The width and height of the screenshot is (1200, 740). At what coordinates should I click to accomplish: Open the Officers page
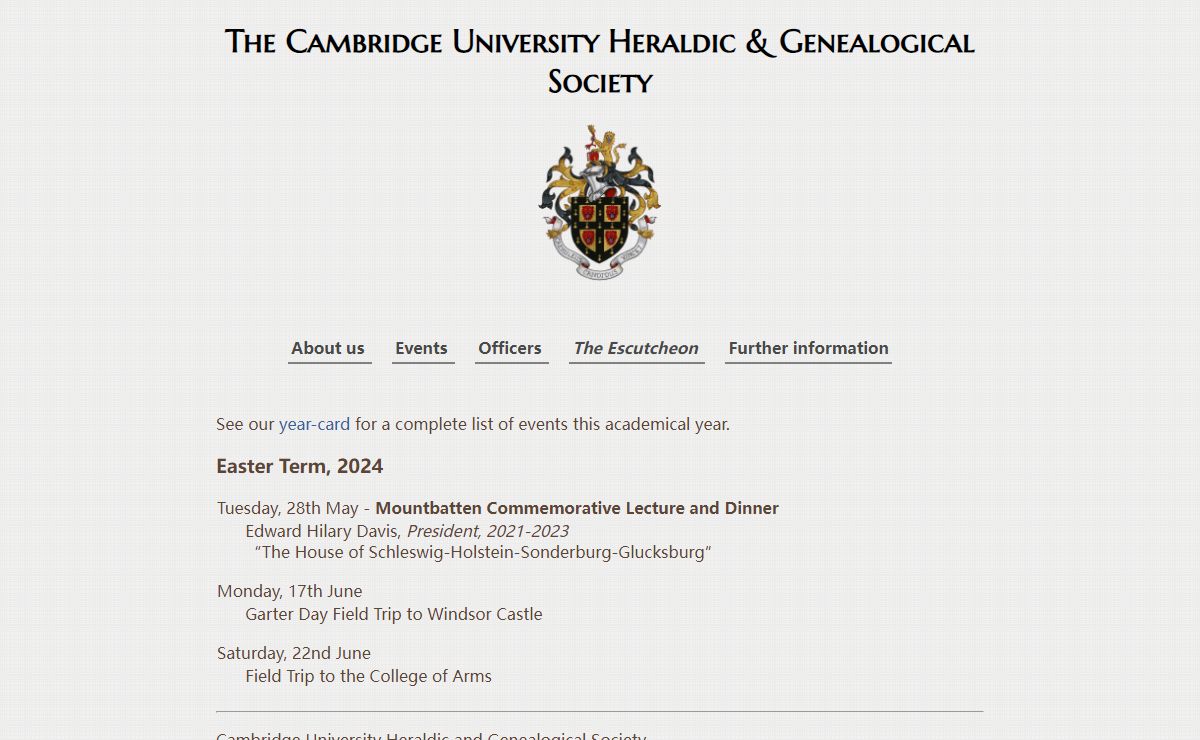point(511,348)
